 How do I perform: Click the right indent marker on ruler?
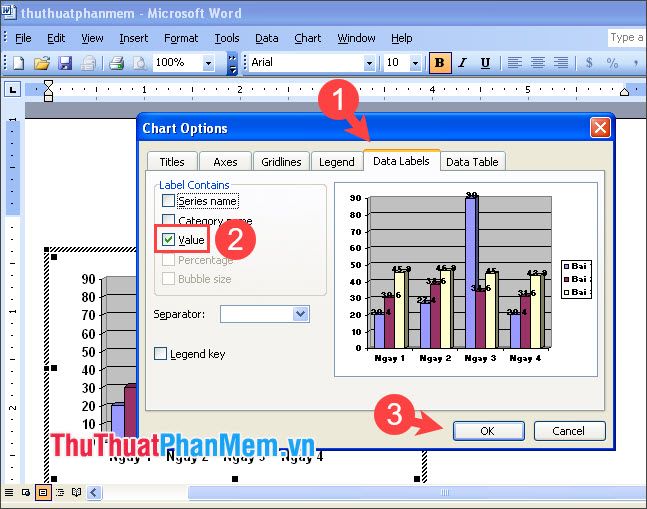(x=624, y=92)
